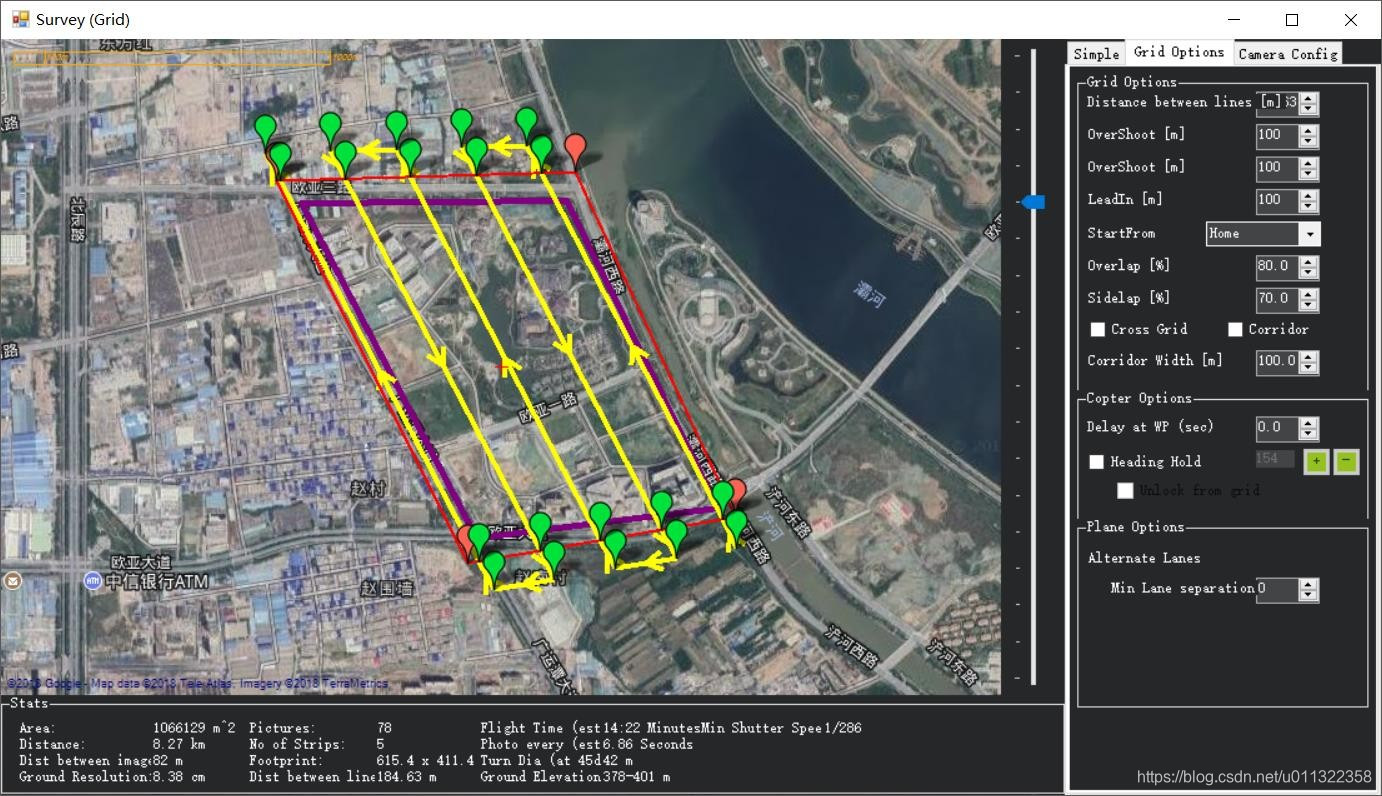Click the Pictures count 78 in Stats
1382x796 pixels.
click(384, 728)
